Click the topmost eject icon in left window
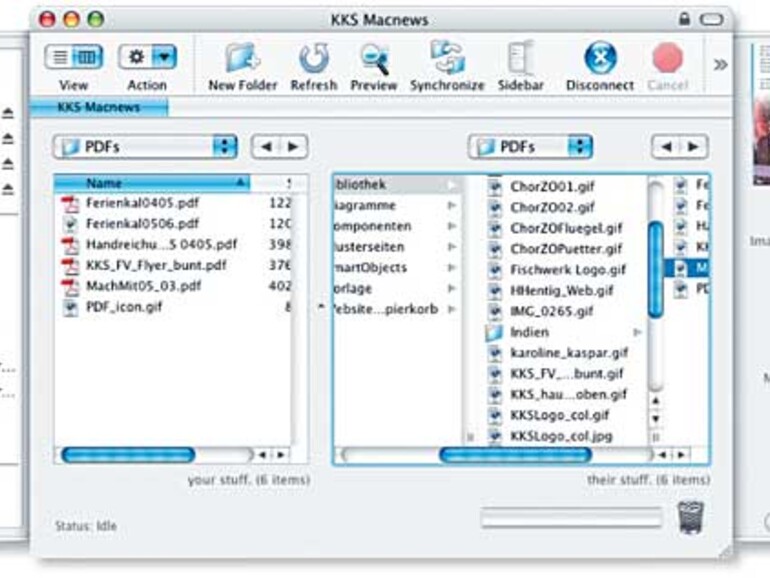Viewport: 770px width, 578px height. (x=8, y=114)
